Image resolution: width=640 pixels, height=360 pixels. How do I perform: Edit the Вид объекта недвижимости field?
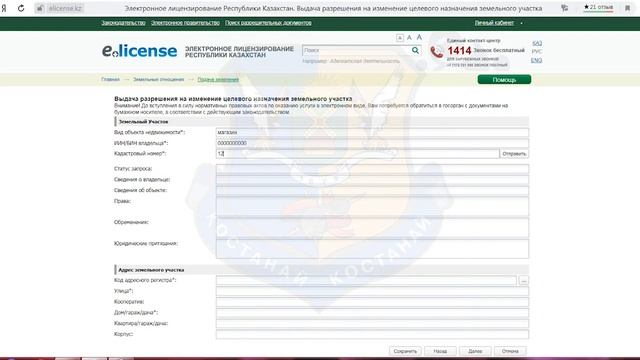pos(372,132)
